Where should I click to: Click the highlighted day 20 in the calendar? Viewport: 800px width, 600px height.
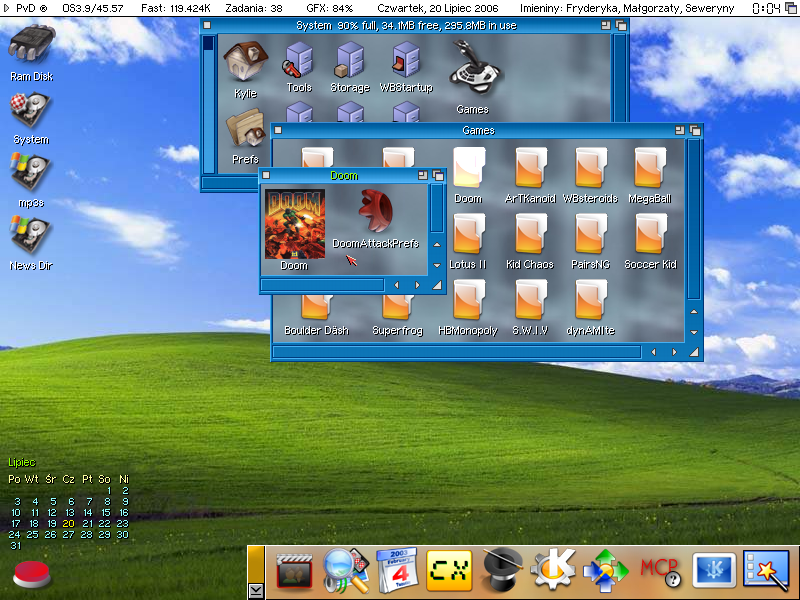(x=68, y=523)
